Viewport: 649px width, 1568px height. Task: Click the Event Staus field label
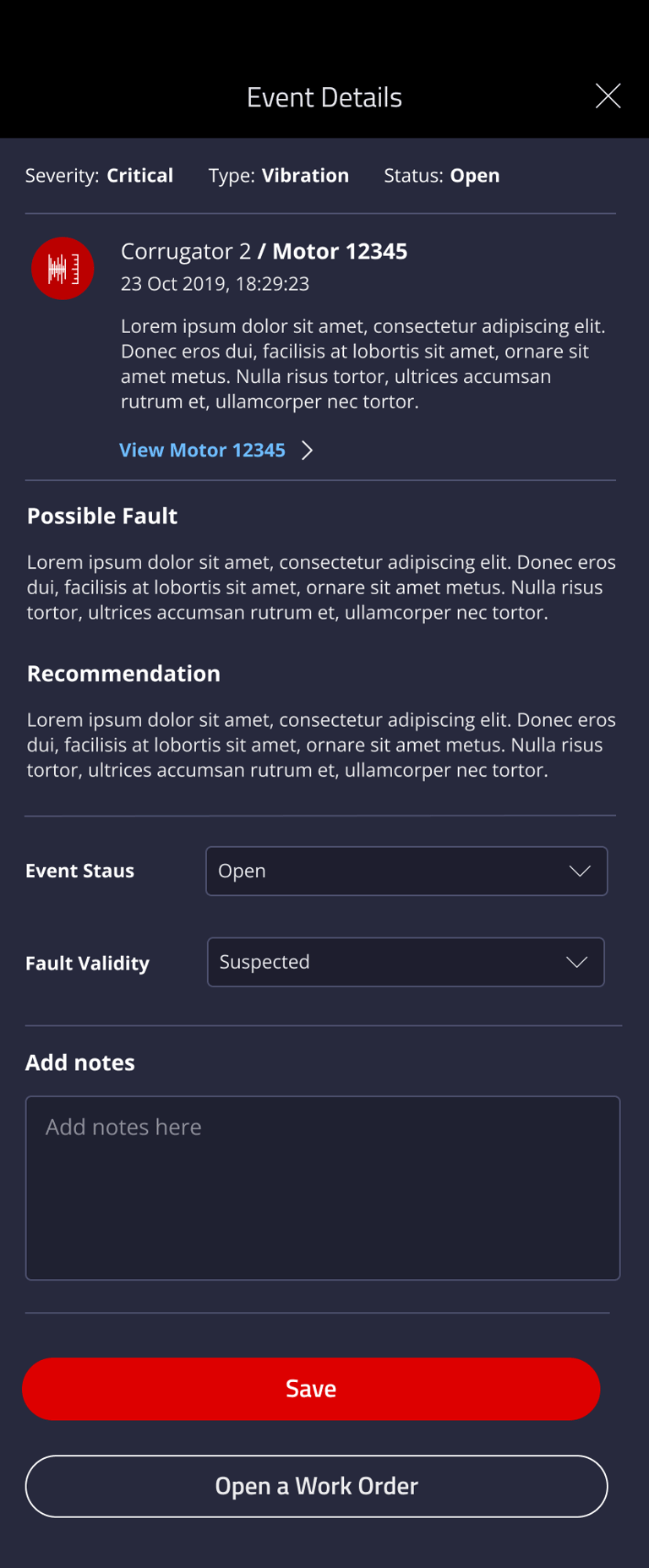(79, 871)
